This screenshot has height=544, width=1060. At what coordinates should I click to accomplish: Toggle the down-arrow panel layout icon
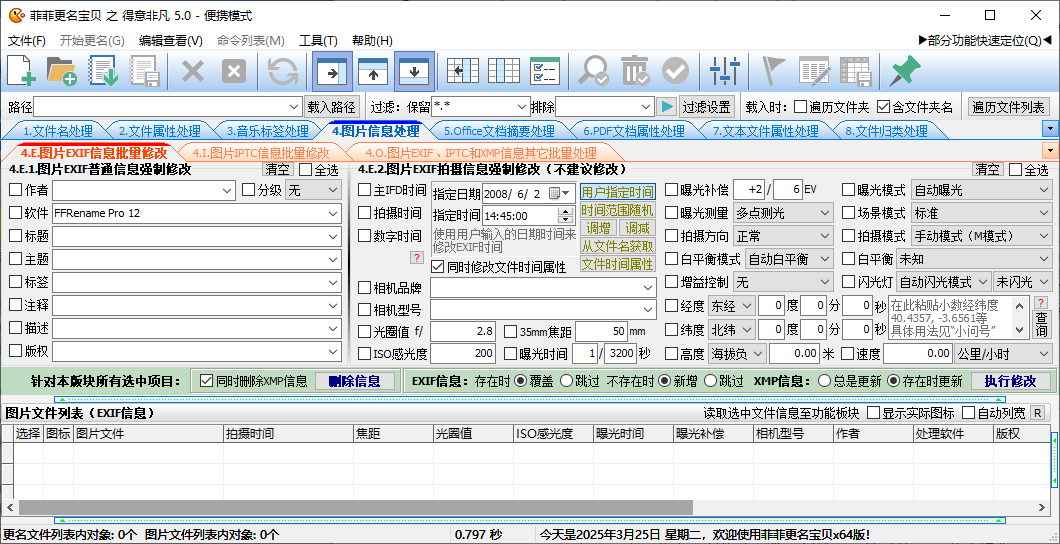point(414,71)
